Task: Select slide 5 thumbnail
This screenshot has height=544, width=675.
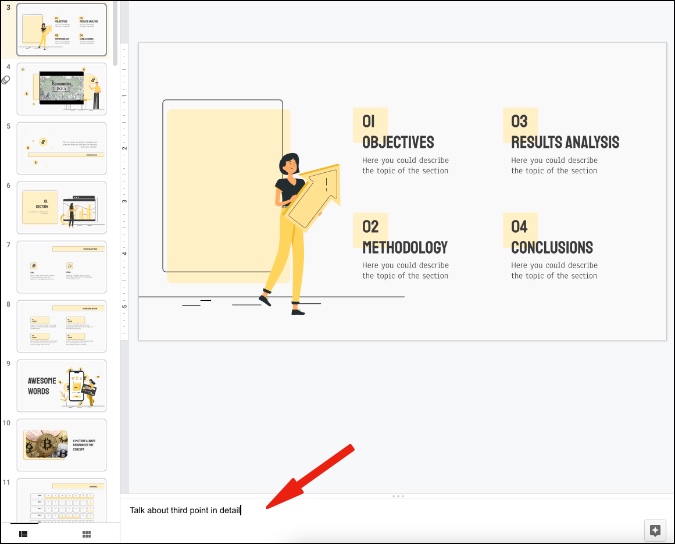Action: (62, 148)
